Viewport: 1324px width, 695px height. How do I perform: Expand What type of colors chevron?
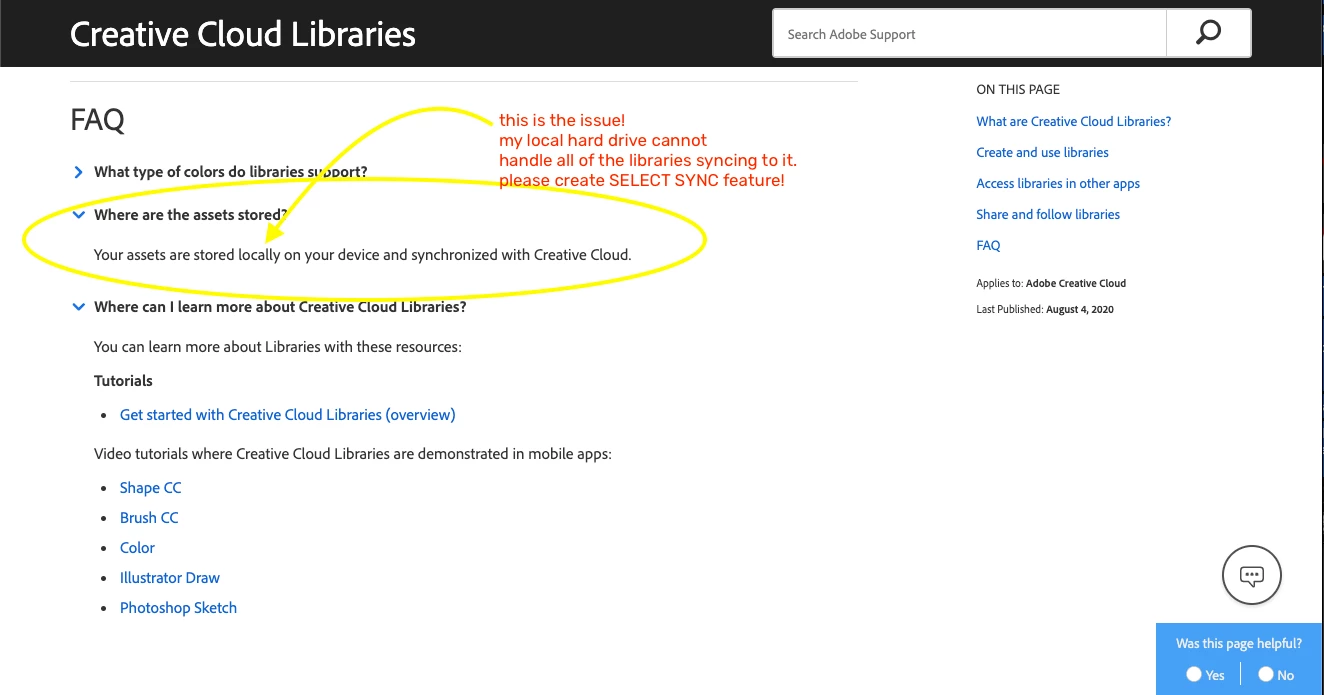[x=78, y=172]
